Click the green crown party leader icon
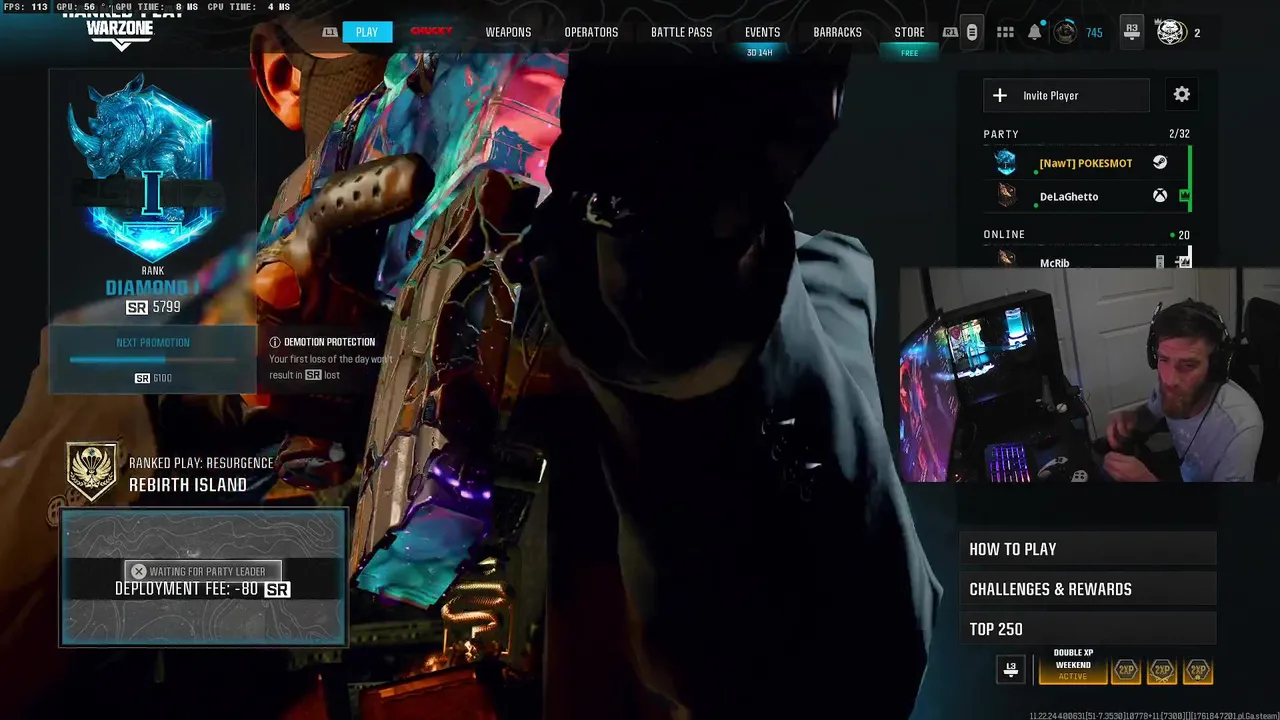This screenshot has height=720, width=1280. coord(1185,196)
